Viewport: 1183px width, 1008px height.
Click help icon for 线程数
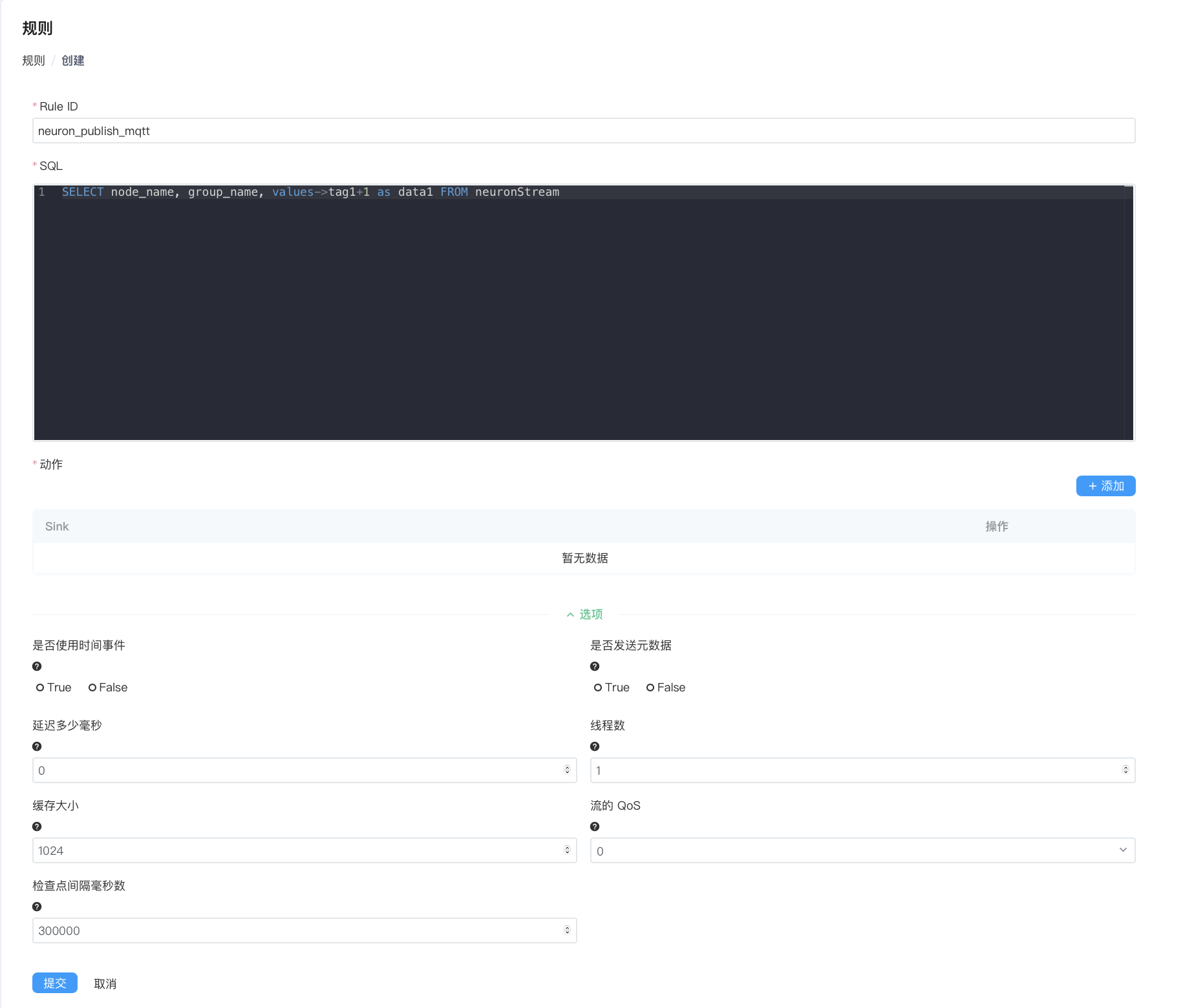click(595, 746)
